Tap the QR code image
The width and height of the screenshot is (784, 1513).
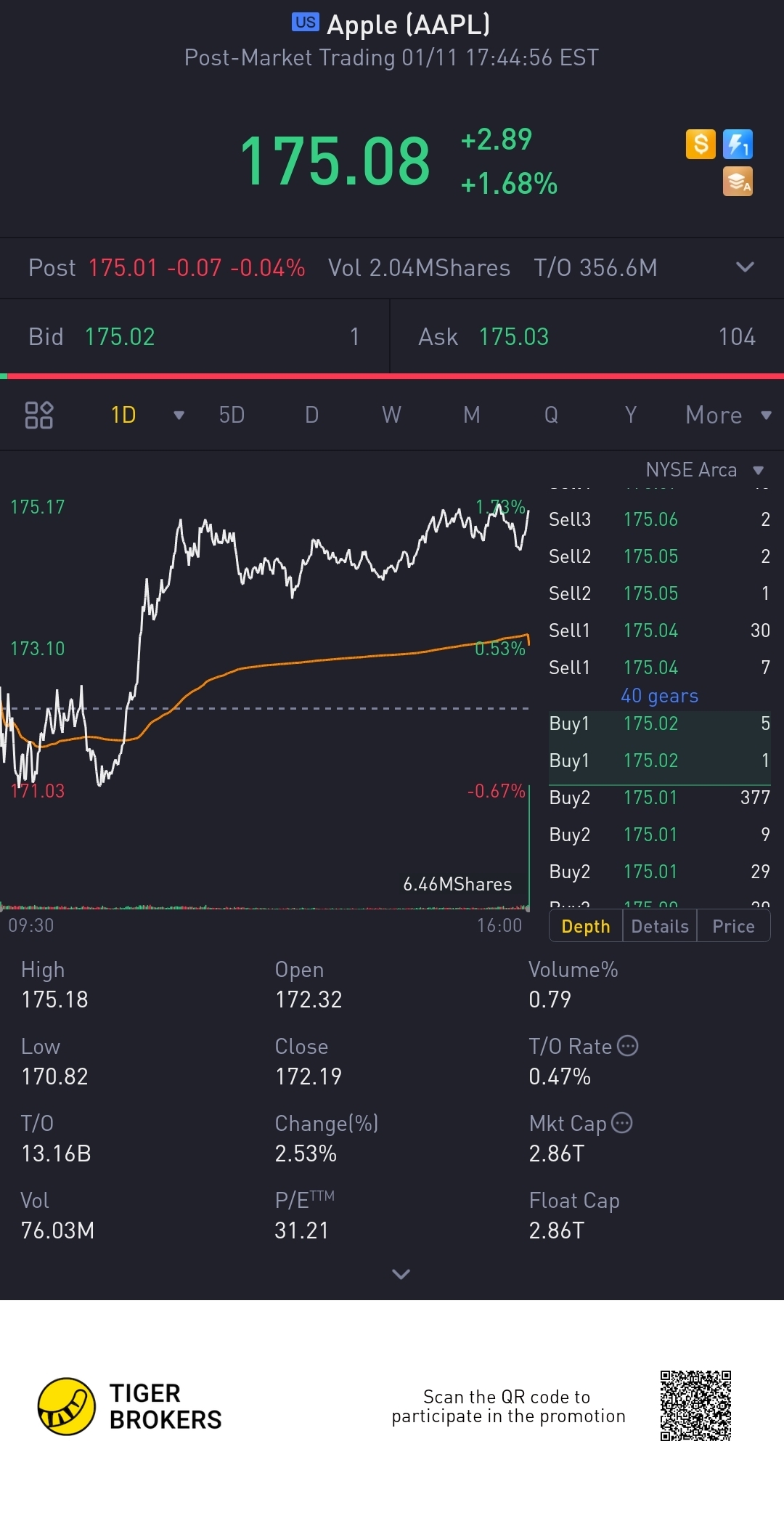pos(695,1406)
